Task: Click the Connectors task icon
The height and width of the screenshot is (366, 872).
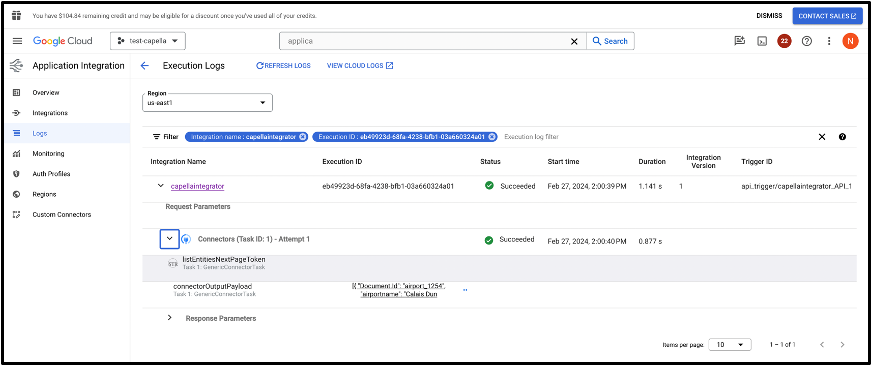Action: (187, 239)
